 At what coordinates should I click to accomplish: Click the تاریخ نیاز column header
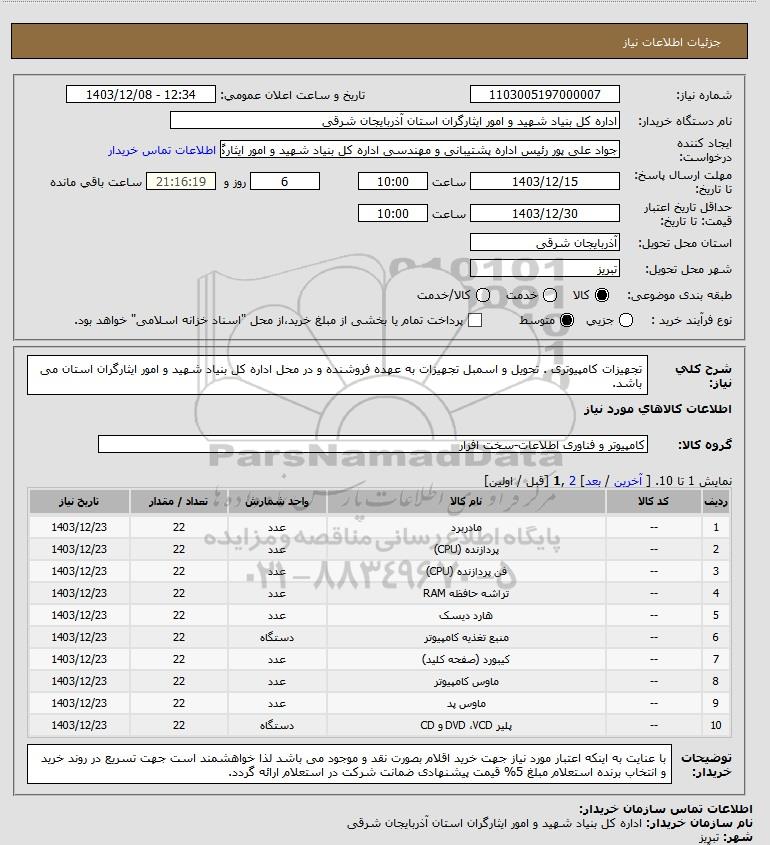click(79, 501)
